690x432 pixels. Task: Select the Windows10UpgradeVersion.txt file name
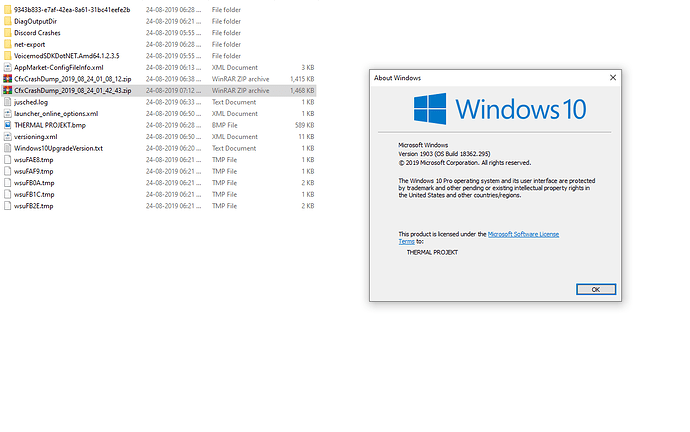(58, 148)
